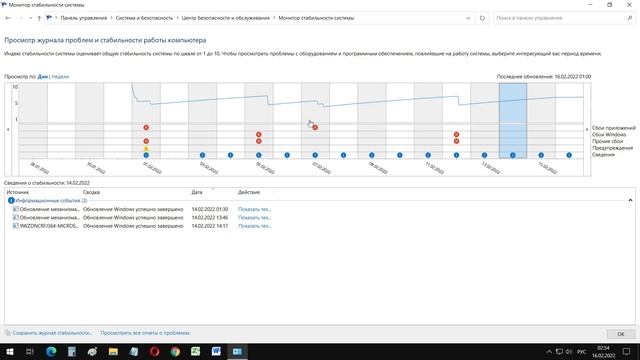Collapse the Информационные события group

[x=630, y=200]
